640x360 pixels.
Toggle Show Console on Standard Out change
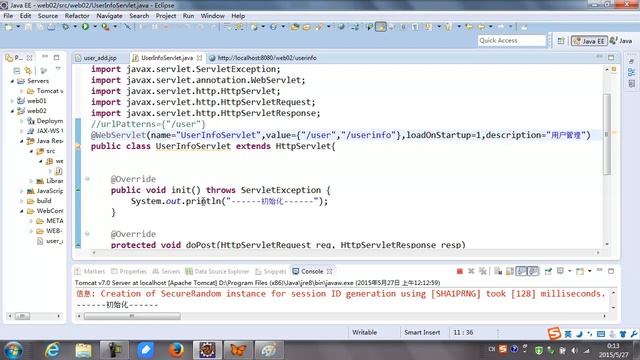point(522,271)
